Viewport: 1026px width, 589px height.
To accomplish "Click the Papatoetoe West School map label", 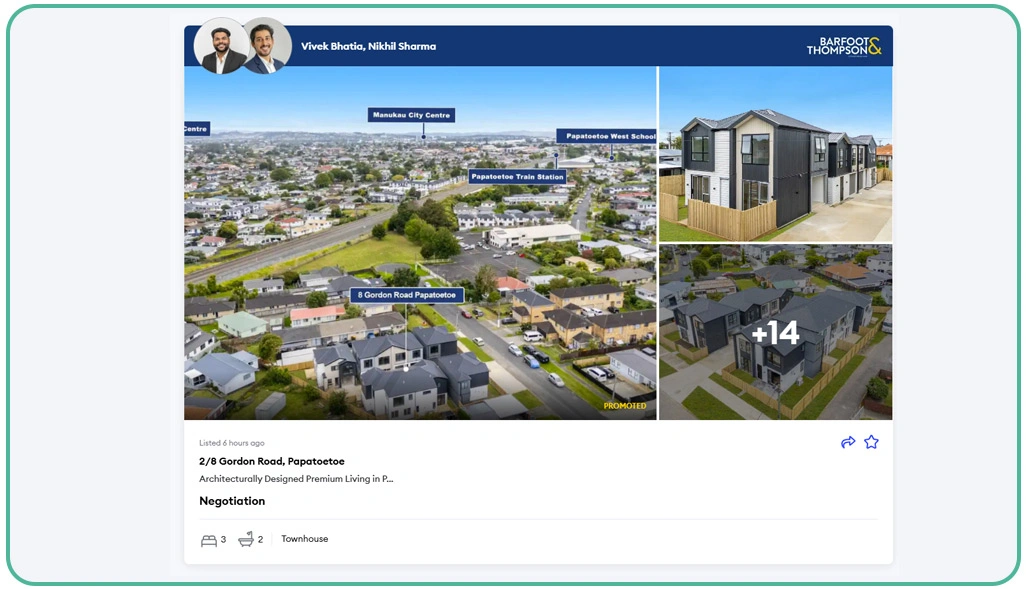I will [608, 136].
